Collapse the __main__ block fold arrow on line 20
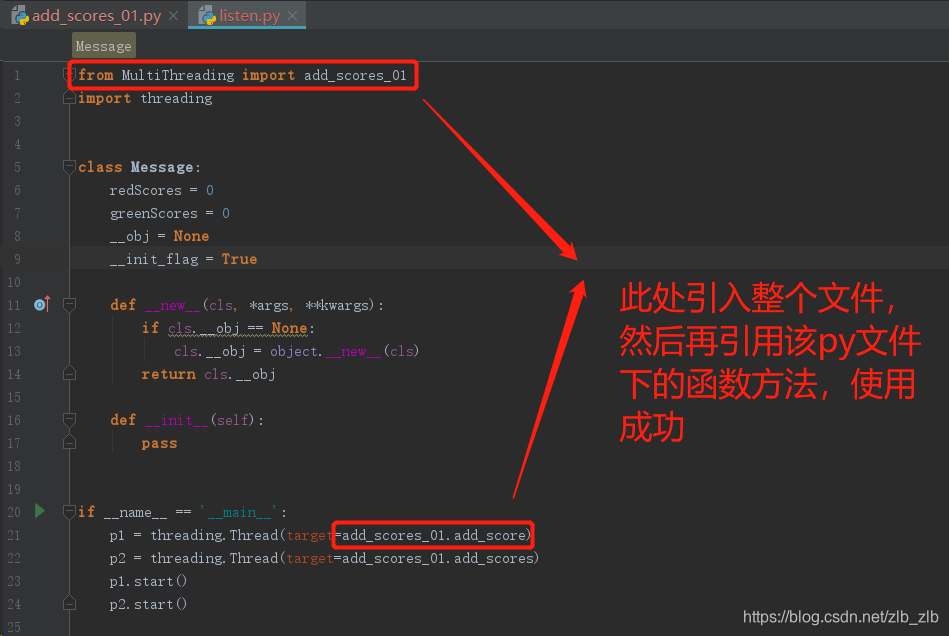The width and height of the screenshot is (949, 636). (68, 511)
